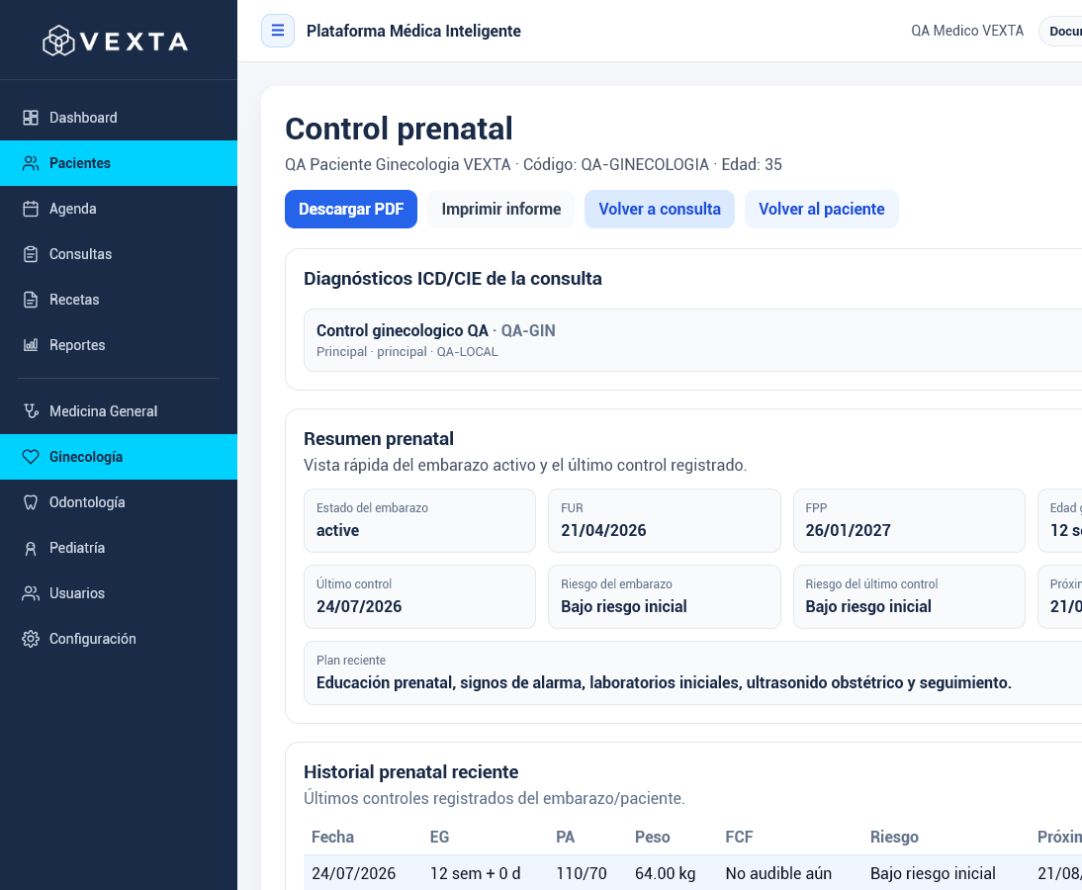Click the Configuración gear icon

pos(30,639)
